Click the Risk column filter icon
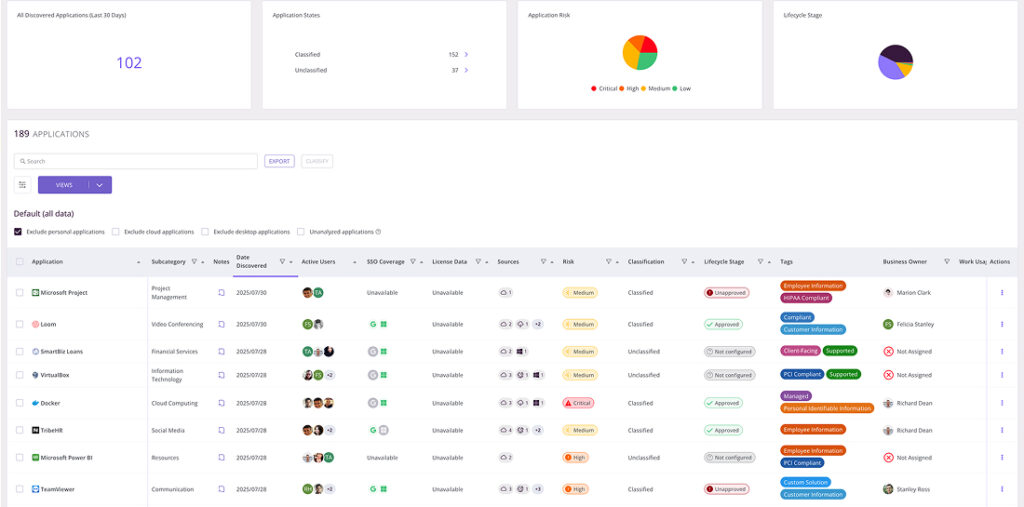Screen dimensions: 1024x507 pyautogui.click(x=609, y=261)
